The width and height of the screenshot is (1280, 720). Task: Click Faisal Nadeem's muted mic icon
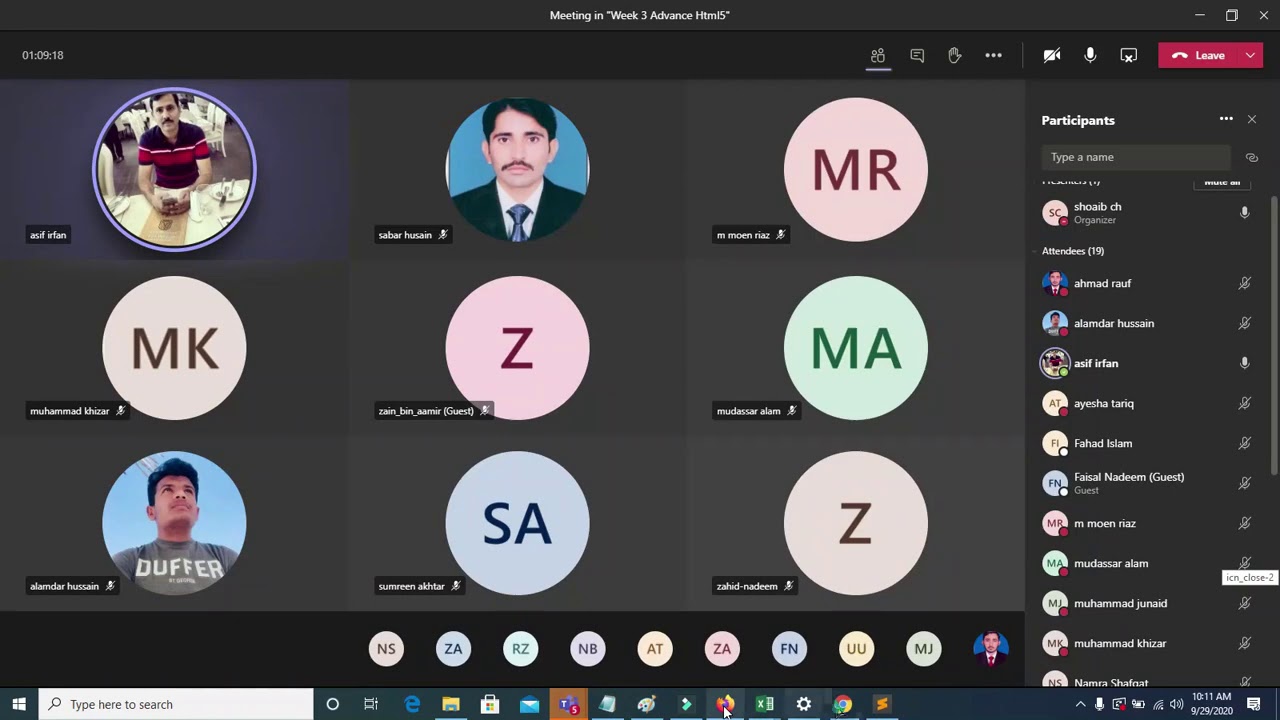pos(1245,483)
